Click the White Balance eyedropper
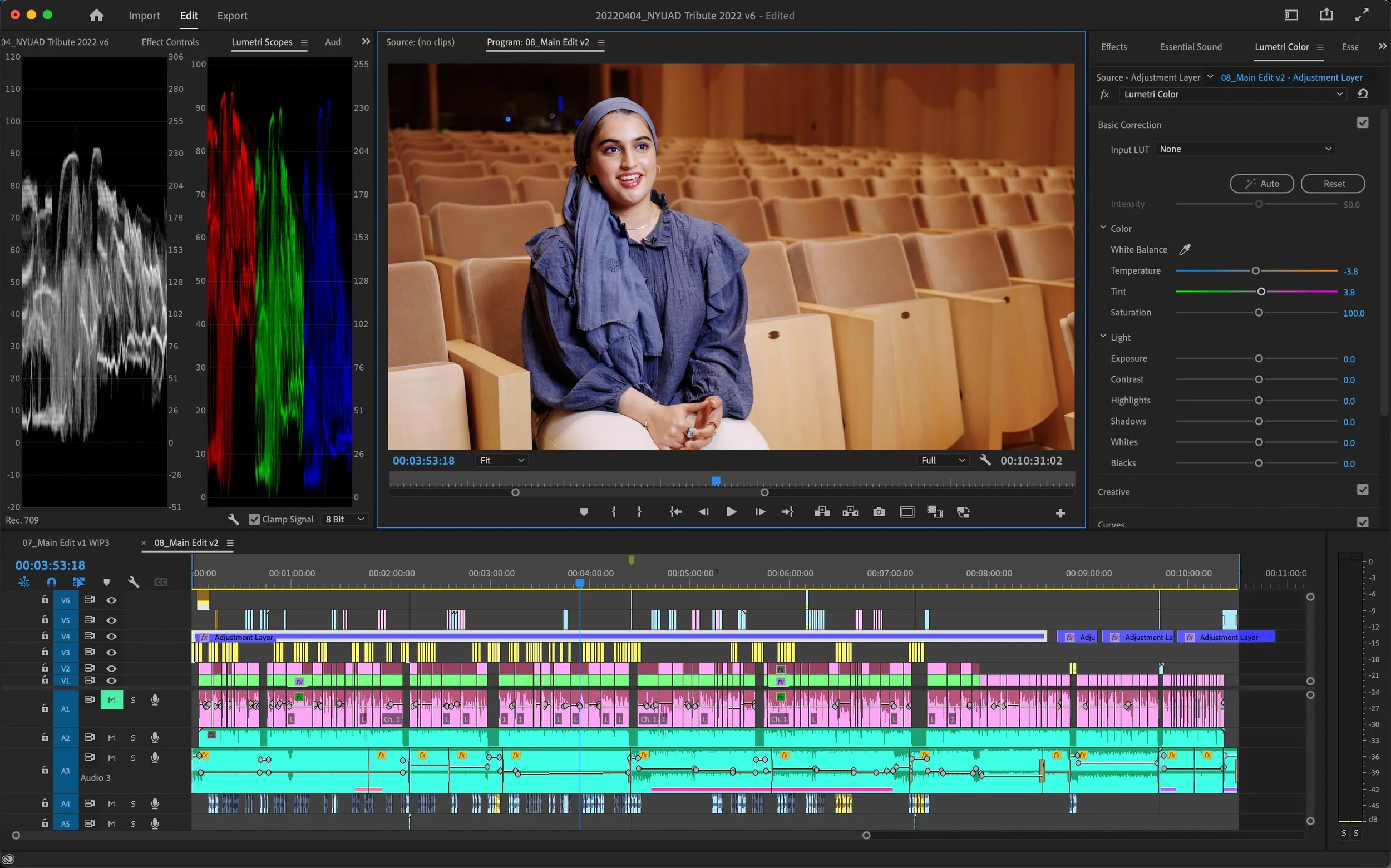The image size is (1391, 868). coord(1185,249)
